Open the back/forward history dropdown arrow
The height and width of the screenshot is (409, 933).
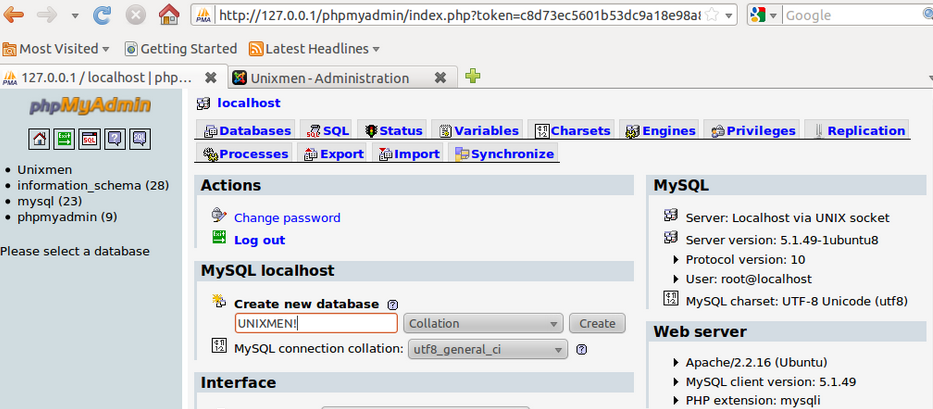[75, 15]
